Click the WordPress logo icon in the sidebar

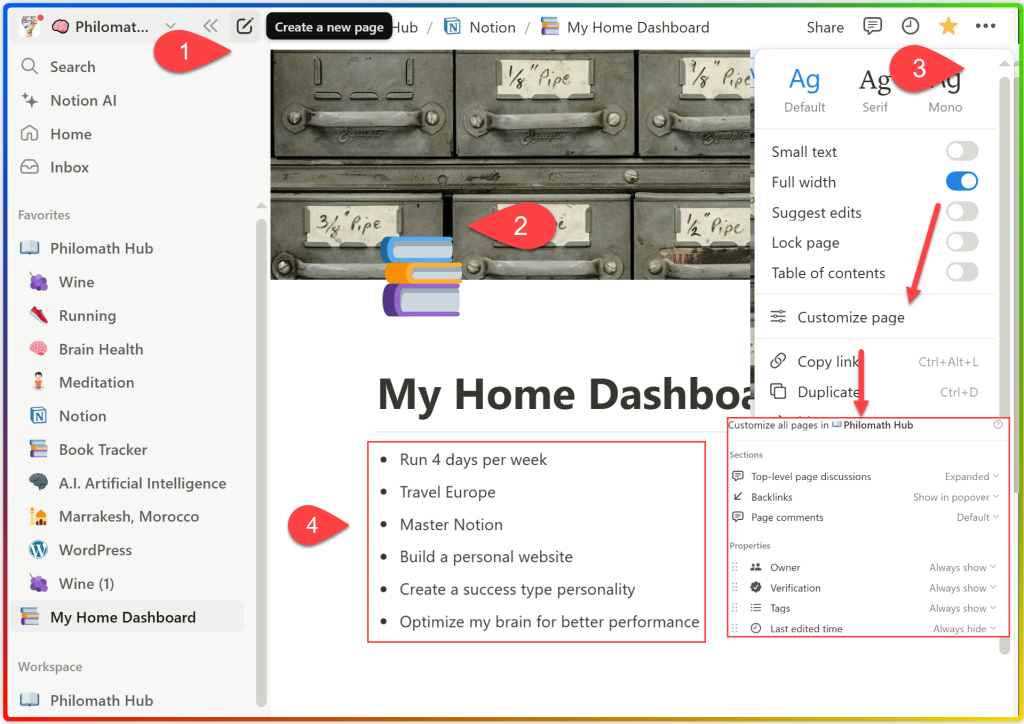39,550
